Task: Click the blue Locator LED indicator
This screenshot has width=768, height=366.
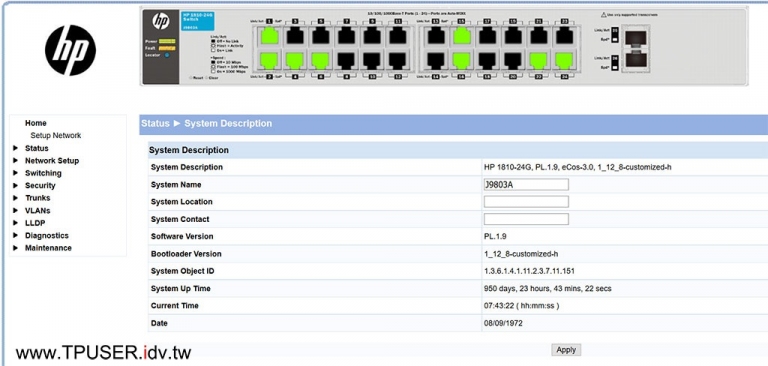Action: pyautogui.click(x=167, y=55)
